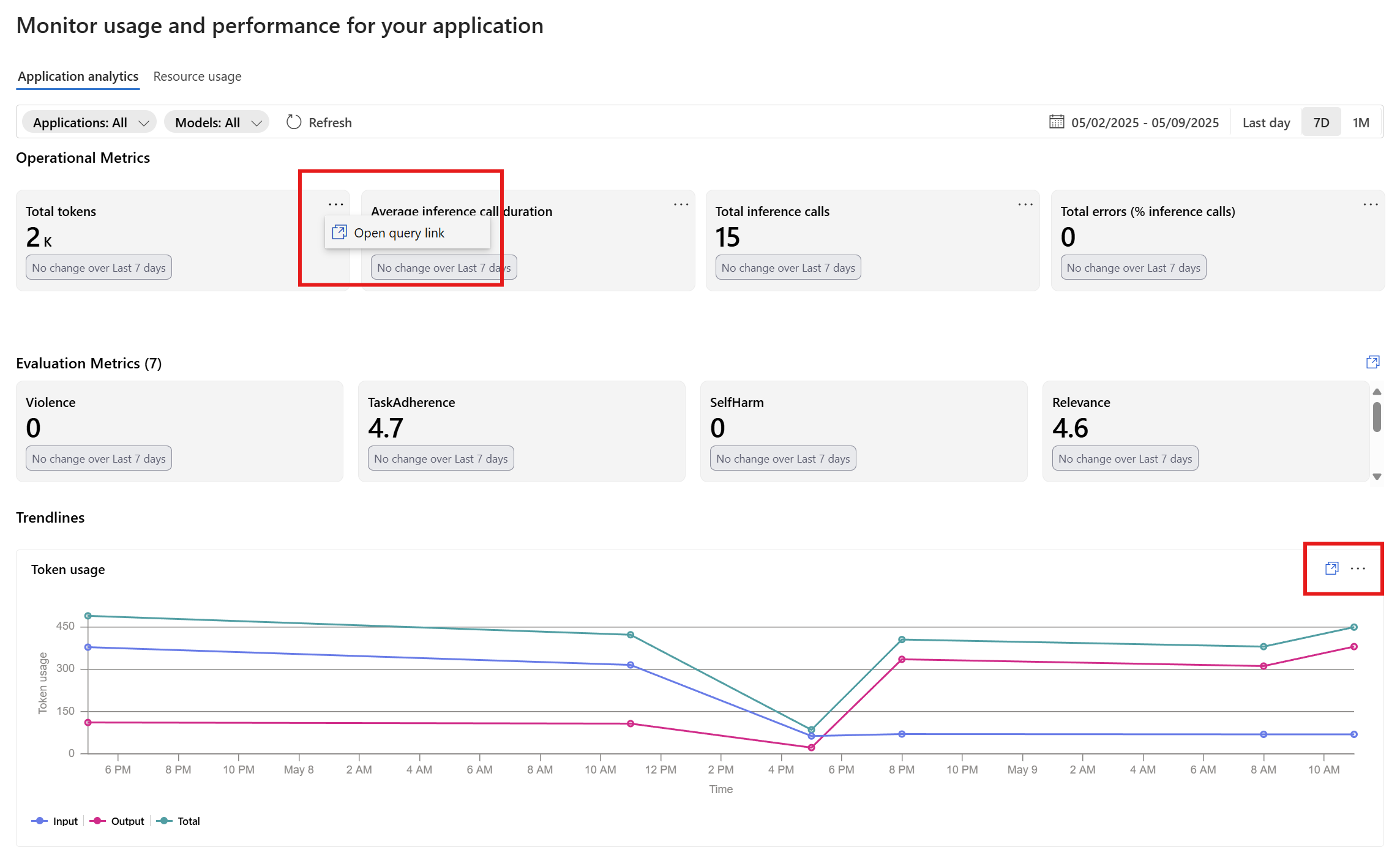Screen dimensions: 1400x850
Task: Switch to Resource usage tab
Action: [x=197, y=76]
